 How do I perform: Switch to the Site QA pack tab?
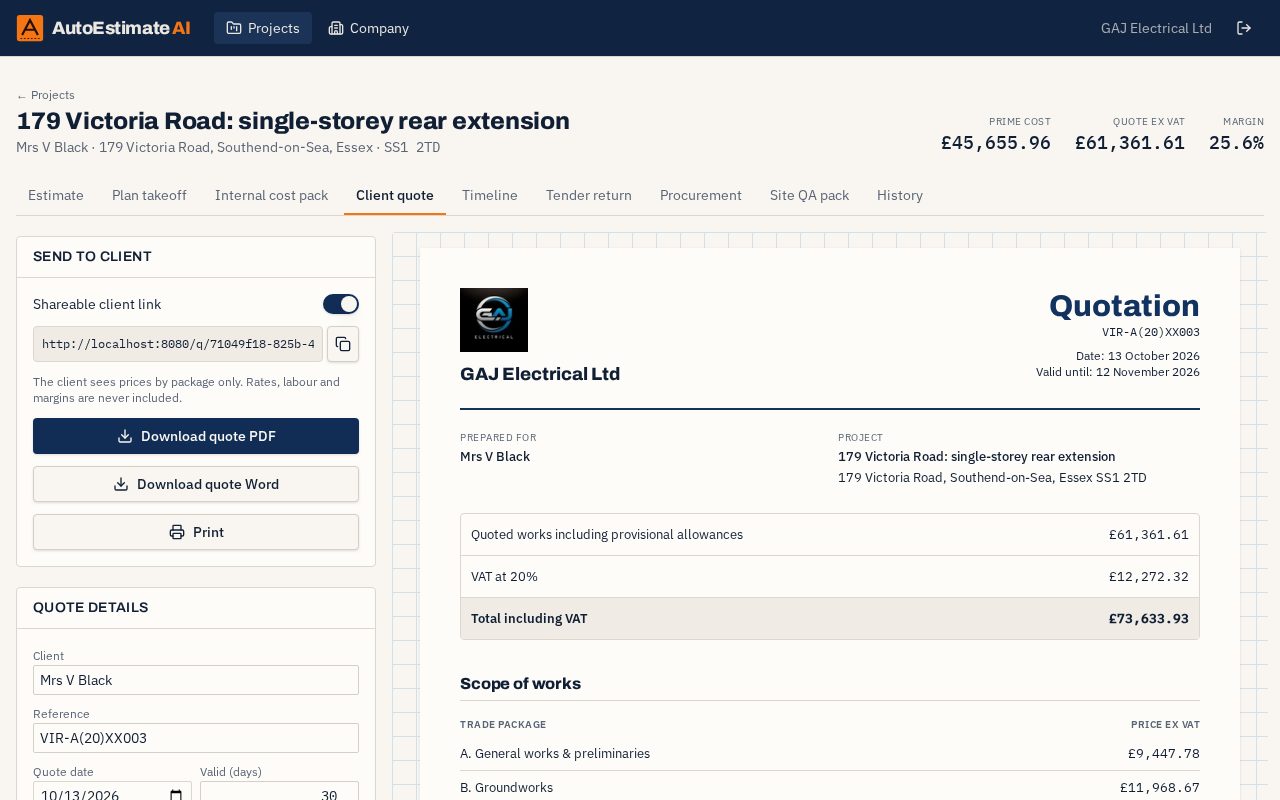809,195
